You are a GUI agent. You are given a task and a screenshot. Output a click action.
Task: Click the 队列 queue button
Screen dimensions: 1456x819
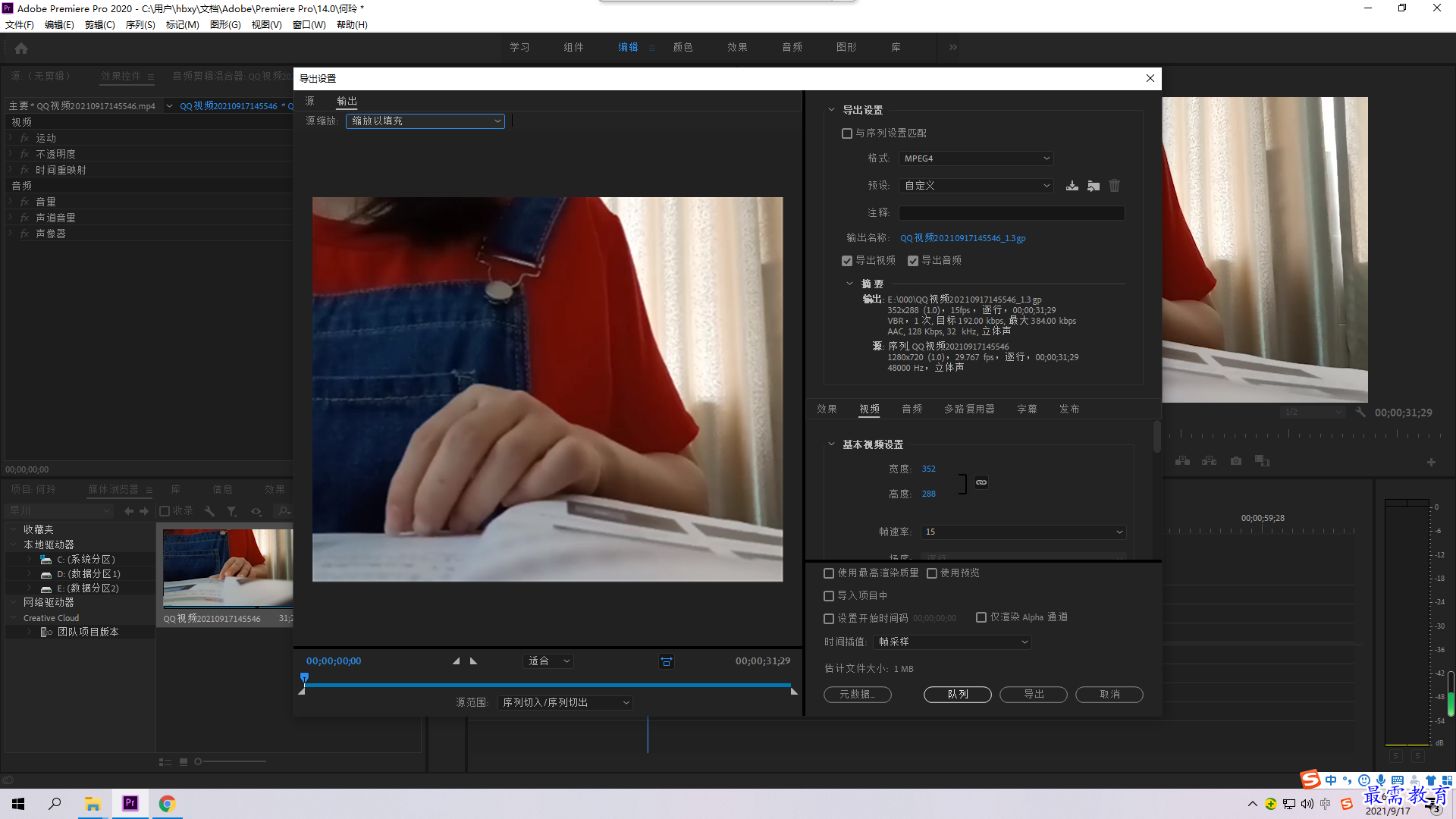(958, 695)
